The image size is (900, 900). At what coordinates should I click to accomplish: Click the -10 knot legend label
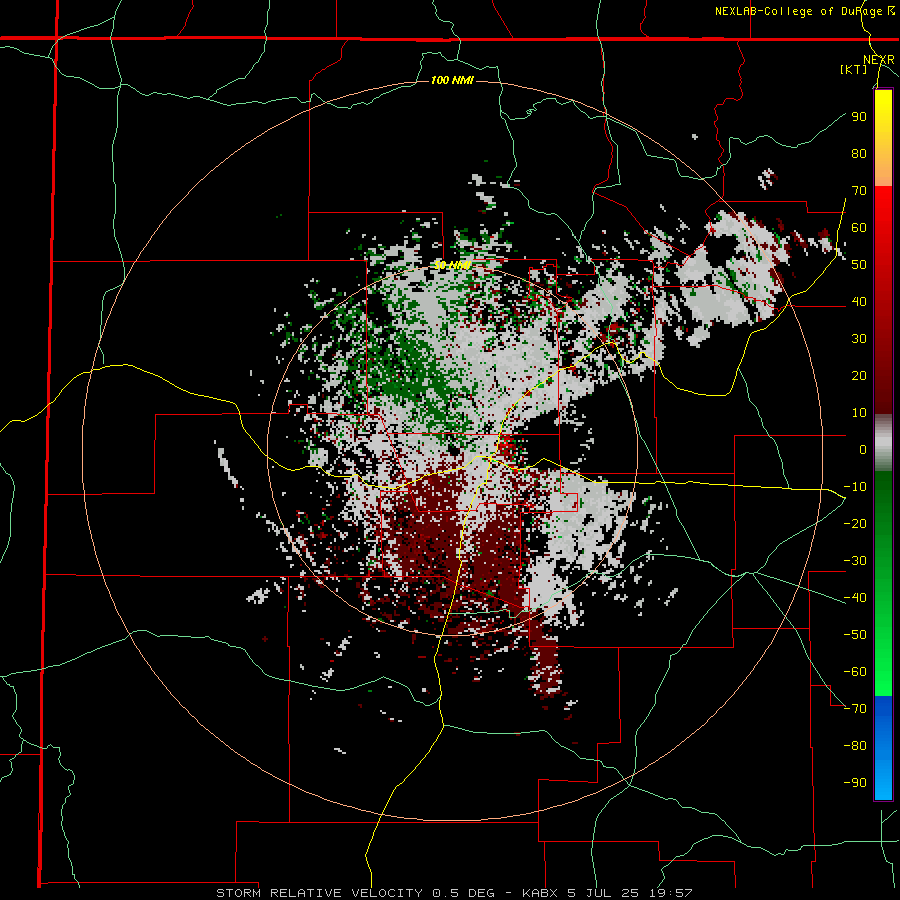coord(855,487)
